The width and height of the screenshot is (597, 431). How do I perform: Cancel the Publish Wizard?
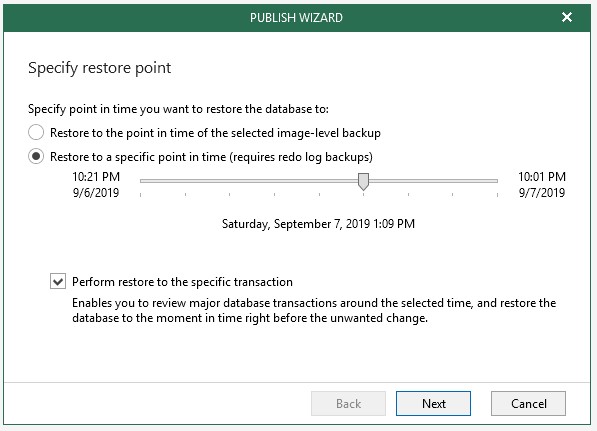528,403
